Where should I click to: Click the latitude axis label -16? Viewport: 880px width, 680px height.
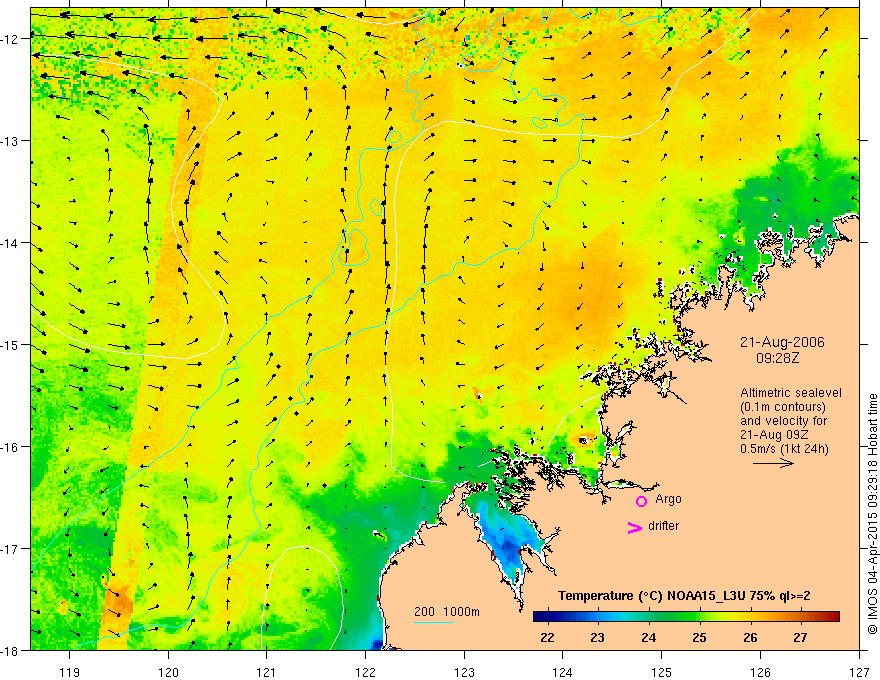[x=10, y=447]
